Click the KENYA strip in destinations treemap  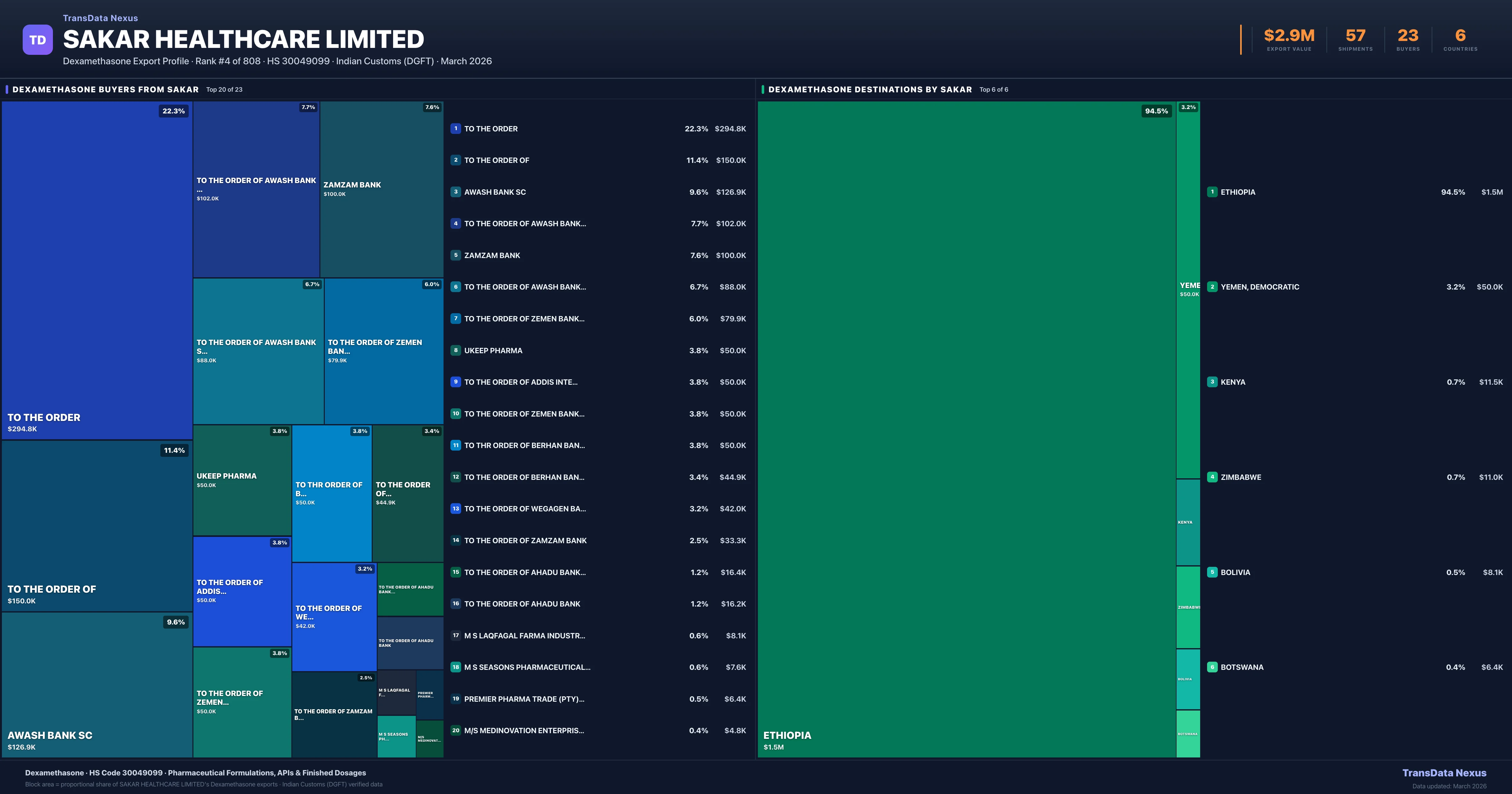(1188, 522)
